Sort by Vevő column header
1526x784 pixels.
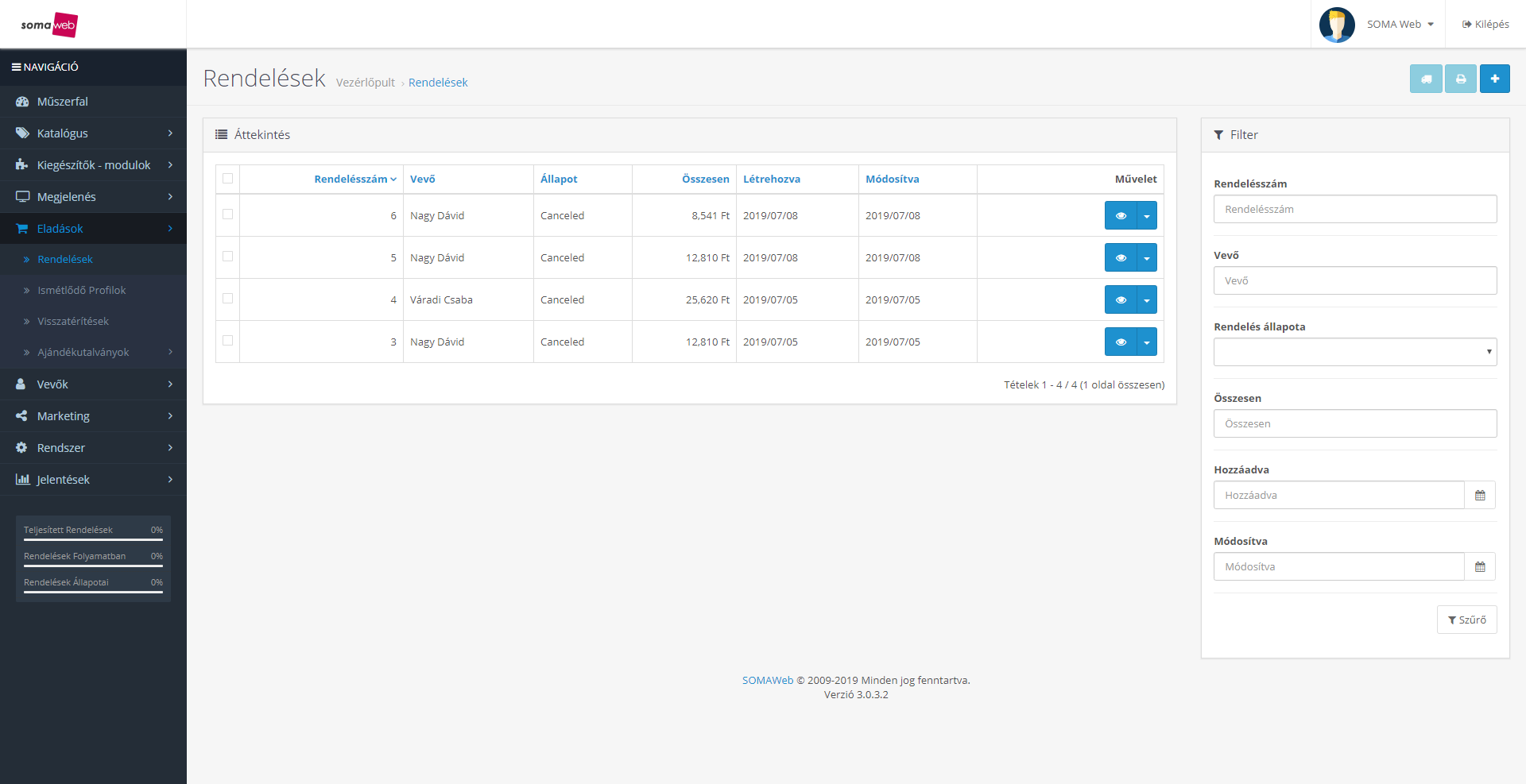coord(423,180)
